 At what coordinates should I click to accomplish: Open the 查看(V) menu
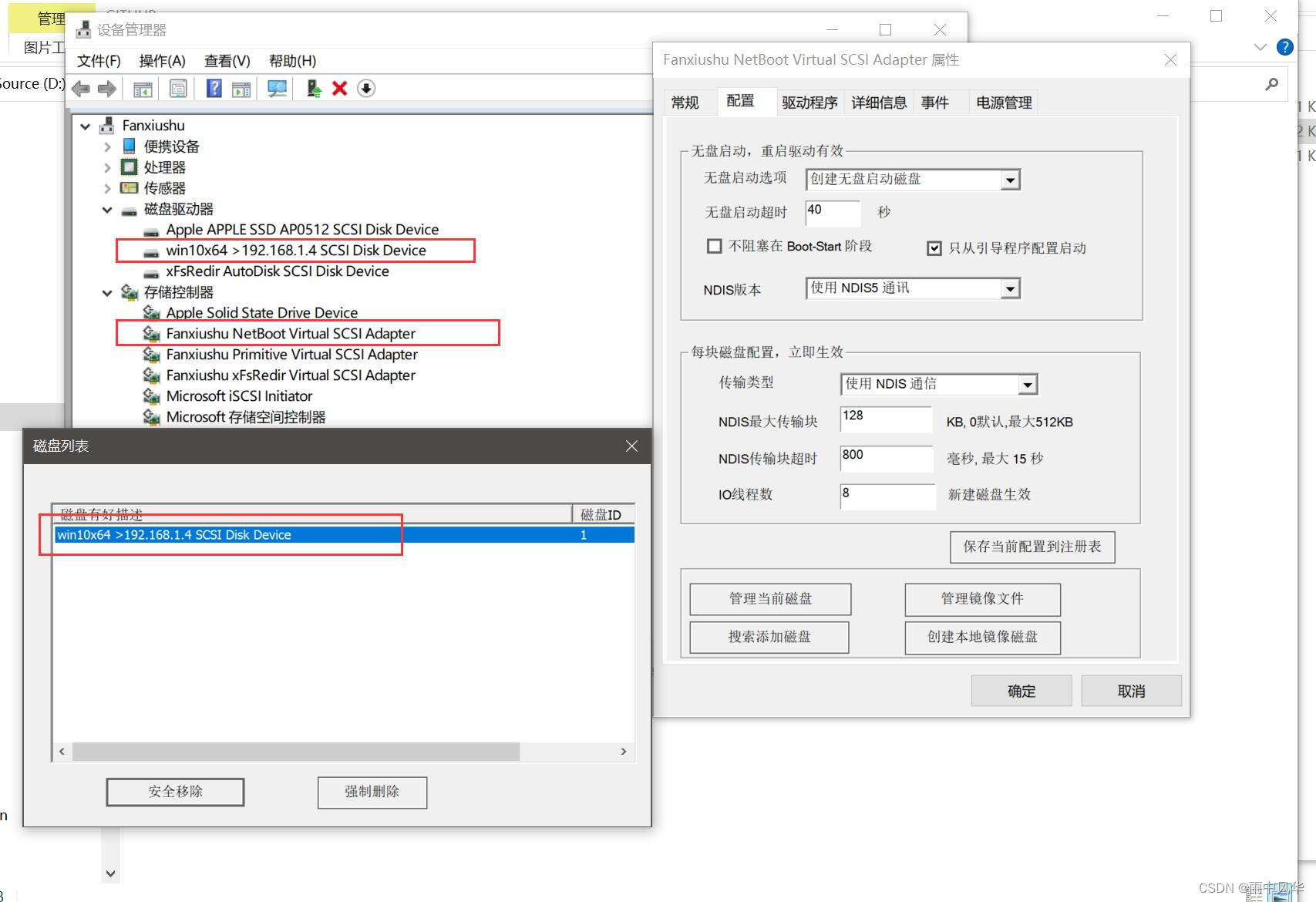[227, 61]
